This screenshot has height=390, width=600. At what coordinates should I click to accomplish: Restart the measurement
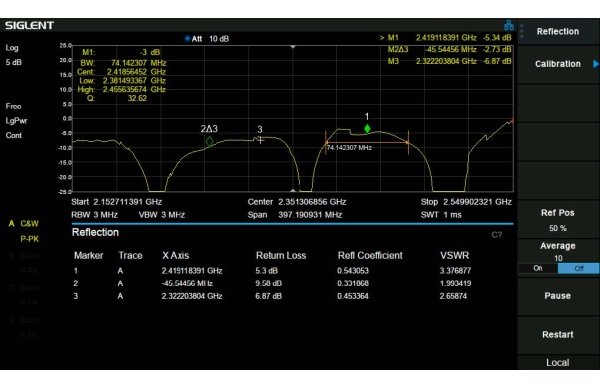(x=558, y=335)
